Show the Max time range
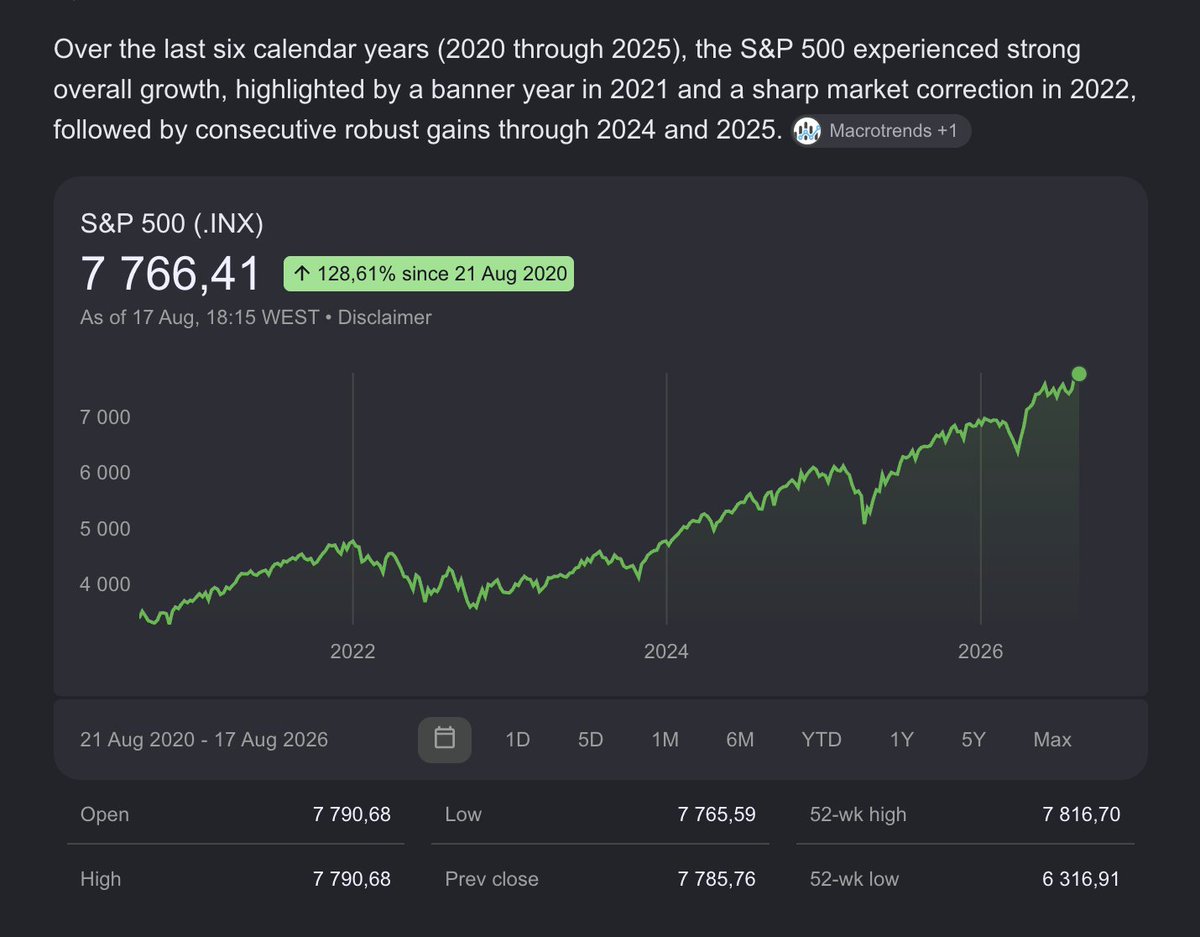Screen dimensions: 1200x937 [1052, 740]
